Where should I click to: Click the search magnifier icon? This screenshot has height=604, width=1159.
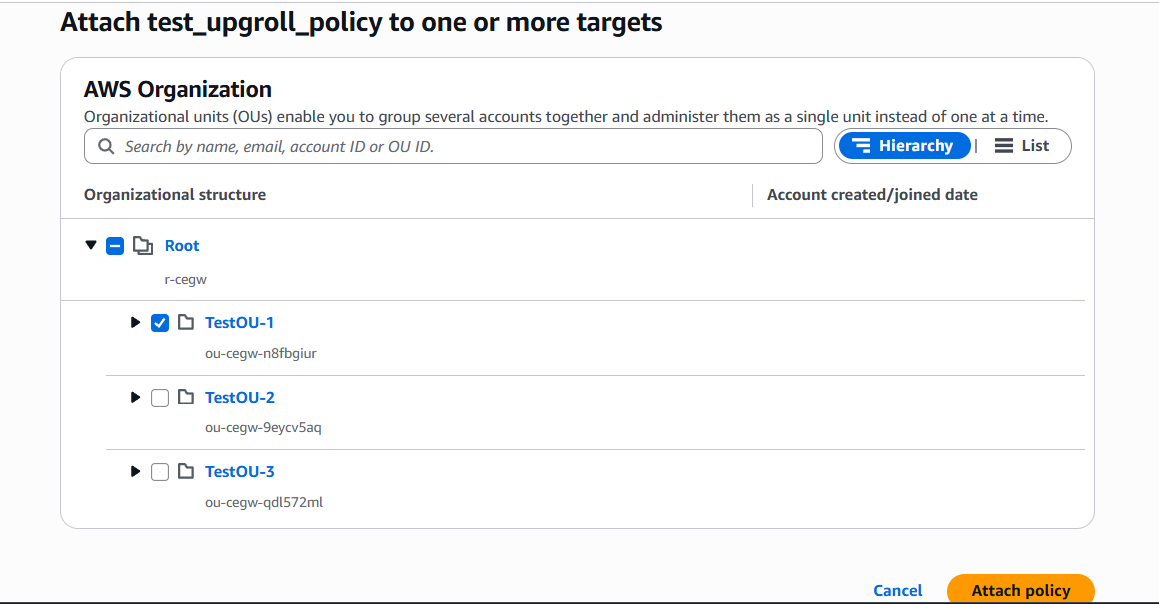[x=106, y=146]
